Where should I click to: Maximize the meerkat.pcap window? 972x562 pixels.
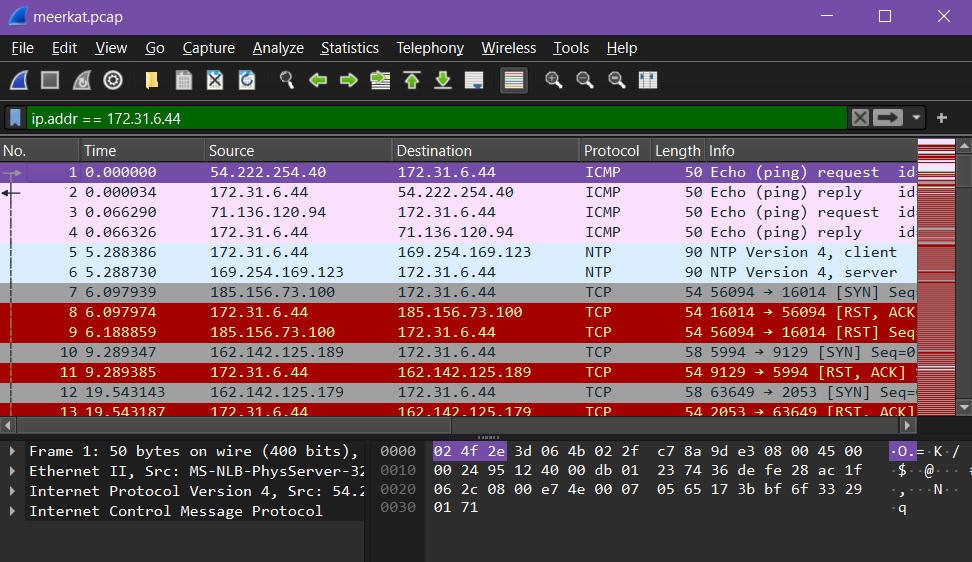pyautogui.click(x=885, y=16)
